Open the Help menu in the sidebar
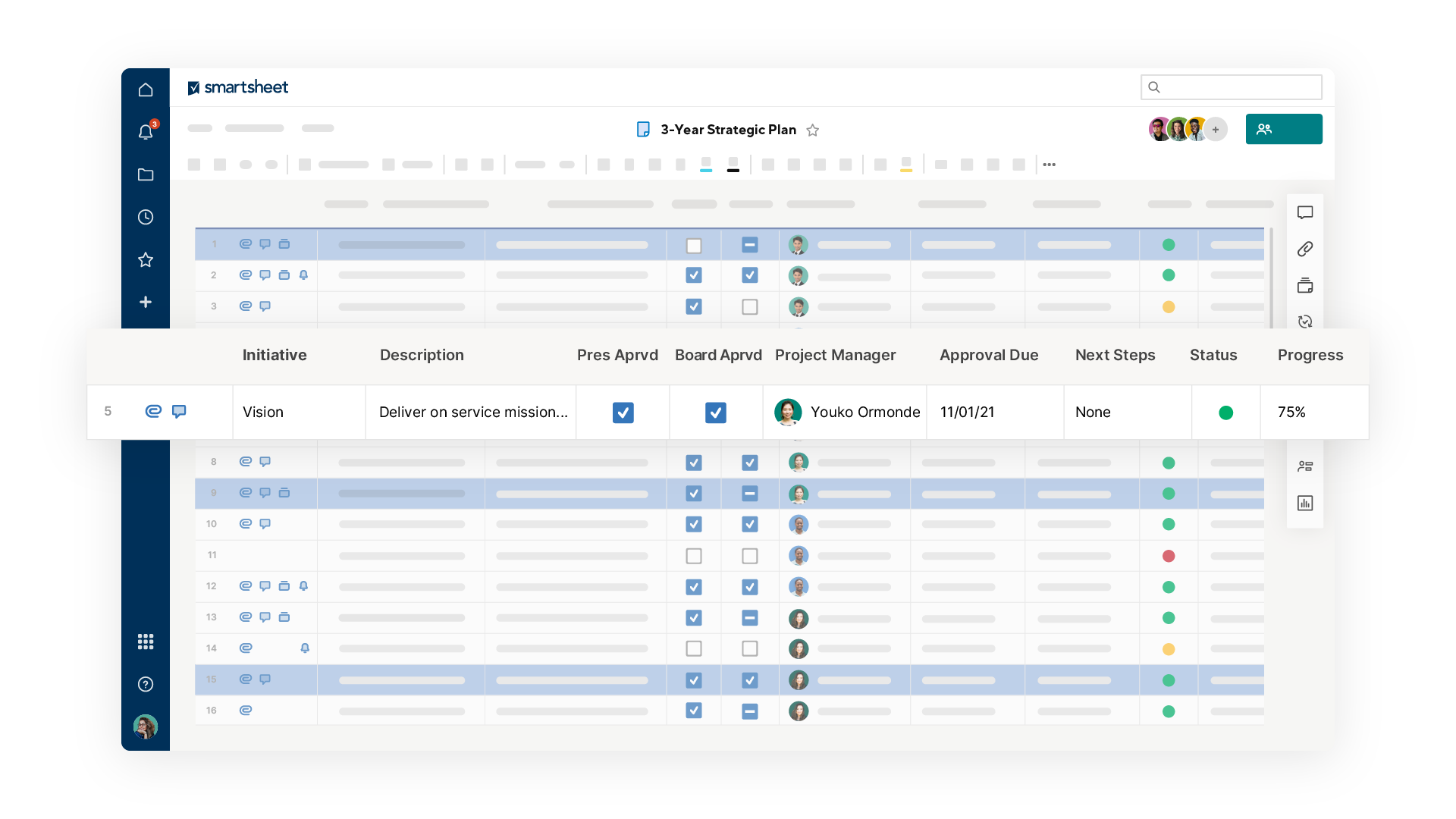Screen dimensions: 1456x819 (146, 684)
